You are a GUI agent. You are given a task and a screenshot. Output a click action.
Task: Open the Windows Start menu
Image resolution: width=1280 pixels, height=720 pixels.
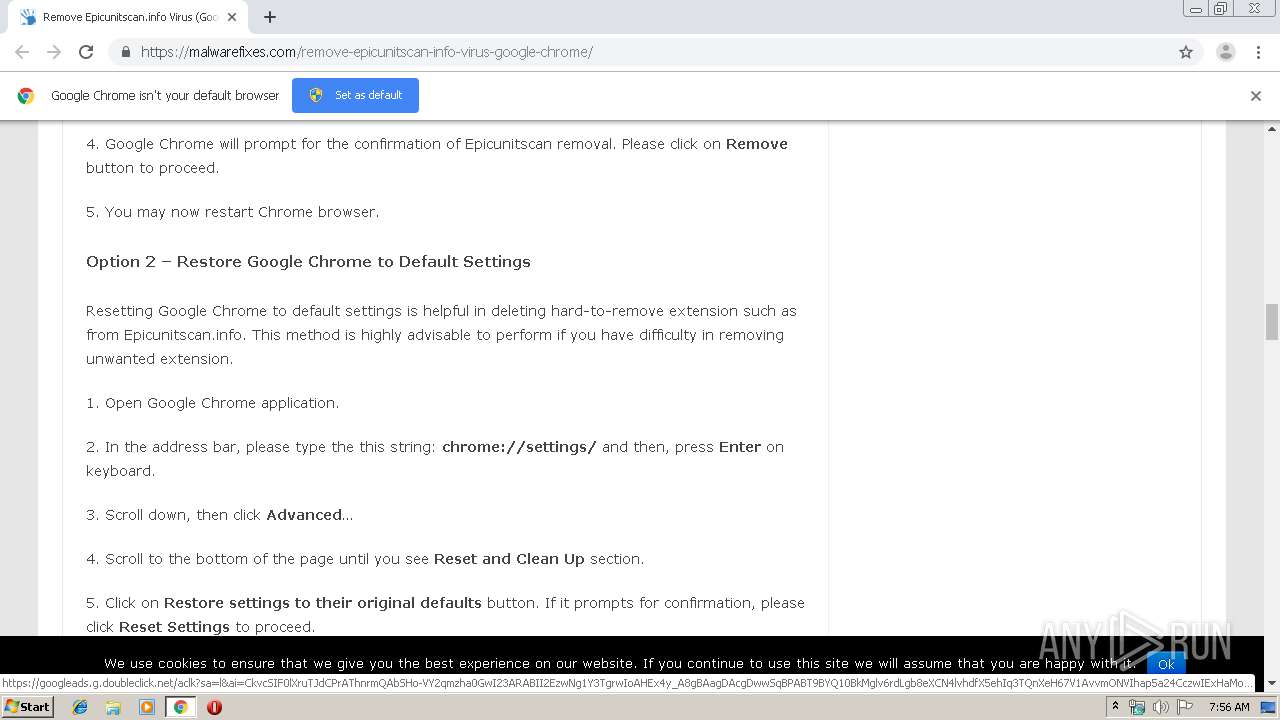click(27, 706)
